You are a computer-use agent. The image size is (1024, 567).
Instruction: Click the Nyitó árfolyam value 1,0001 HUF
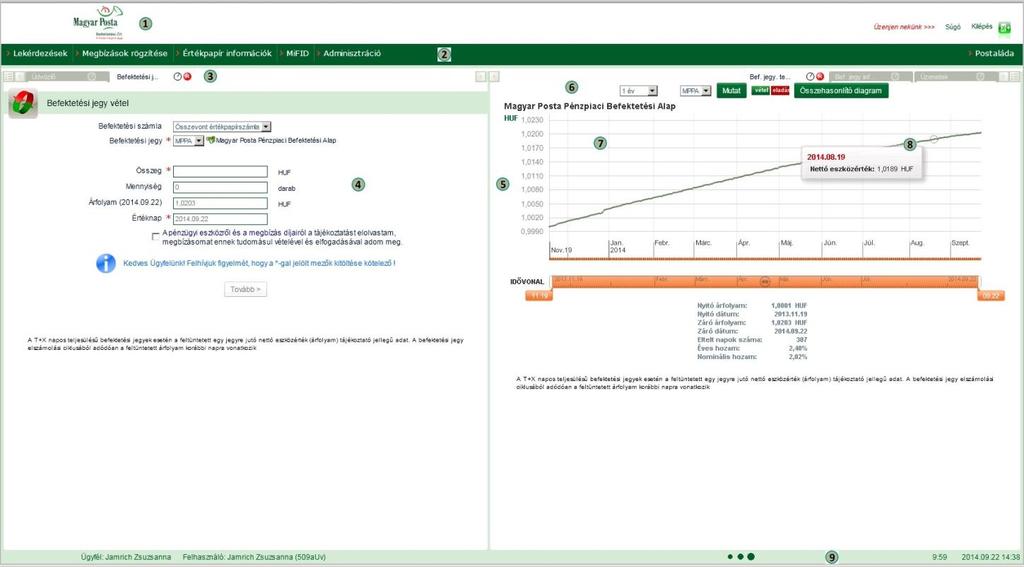(x=789, y=305)
